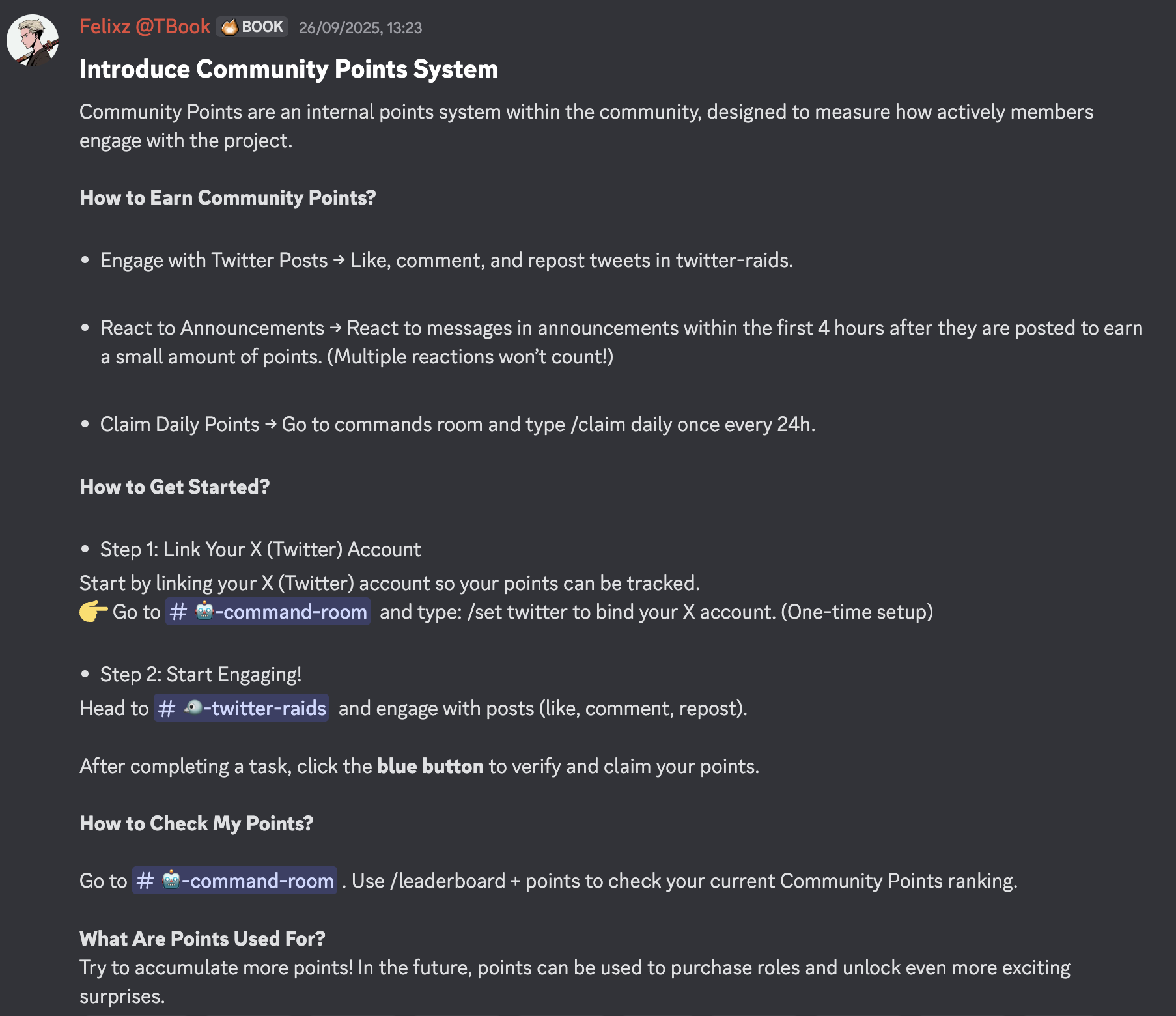Click the robot emoji in Step 1's command-room mention
The image size is (1176, 1016).
tap(204, 611)
